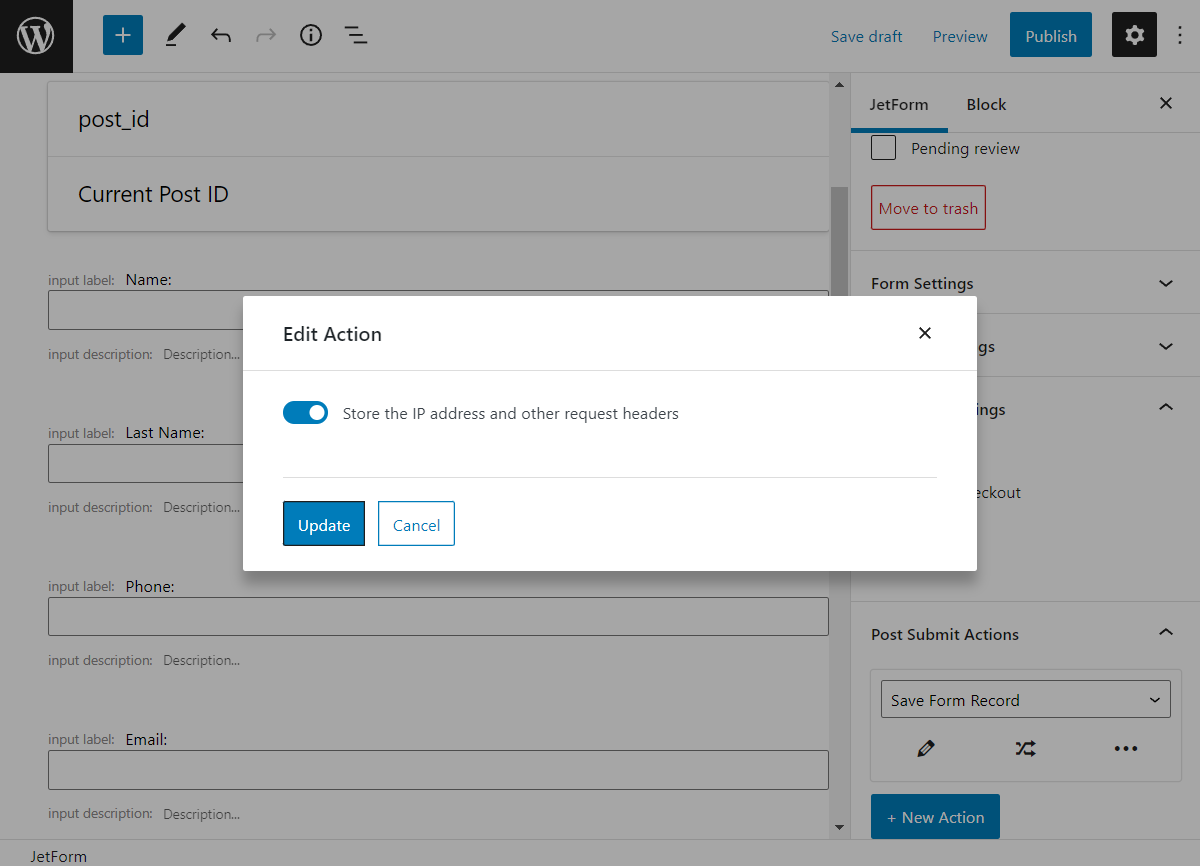Image resolution: width=1200 pixels, height=866 pixels.
Task: Collapse the Post Submit Actions section
Action: (x=1165, y=633)
